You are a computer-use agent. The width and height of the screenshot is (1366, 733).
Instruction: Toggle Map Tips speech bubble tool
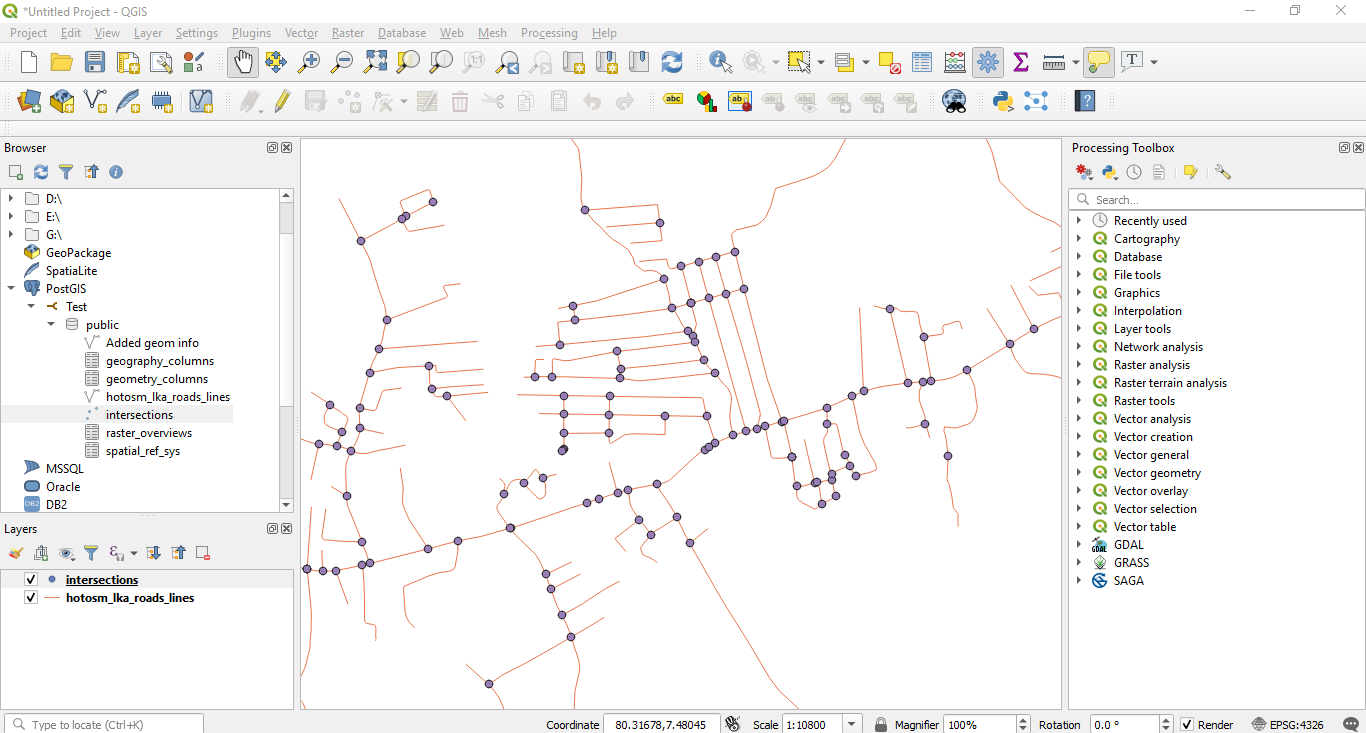pos(1099,62)
